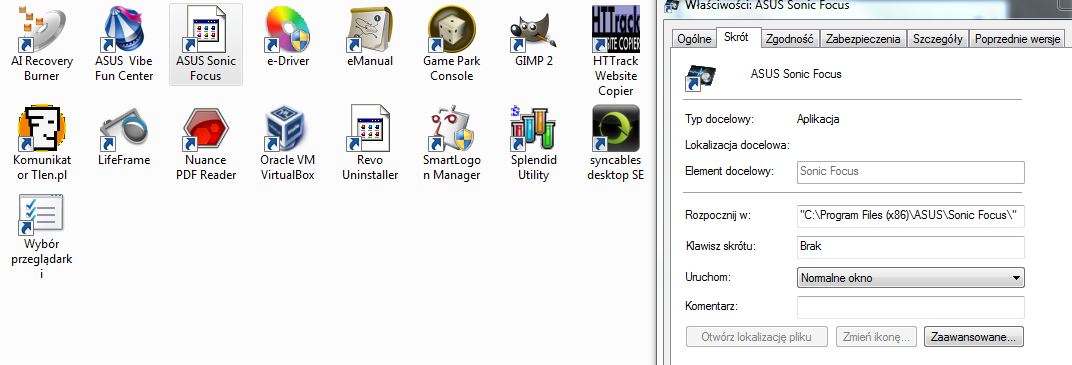The height and width of the screenshot is (365, 1072).
Task: Select the syncables desktop SE icon
Action: click(x=615, y=129)
